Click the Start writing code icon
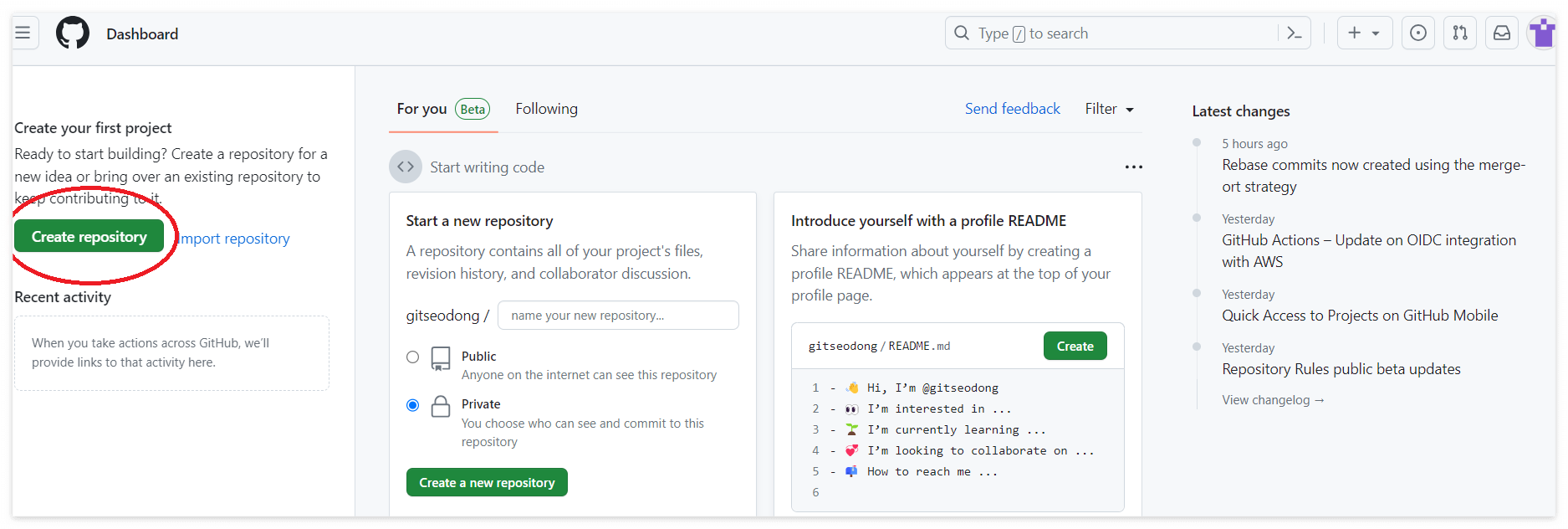Screen dimensions: 1568x529 406,167
